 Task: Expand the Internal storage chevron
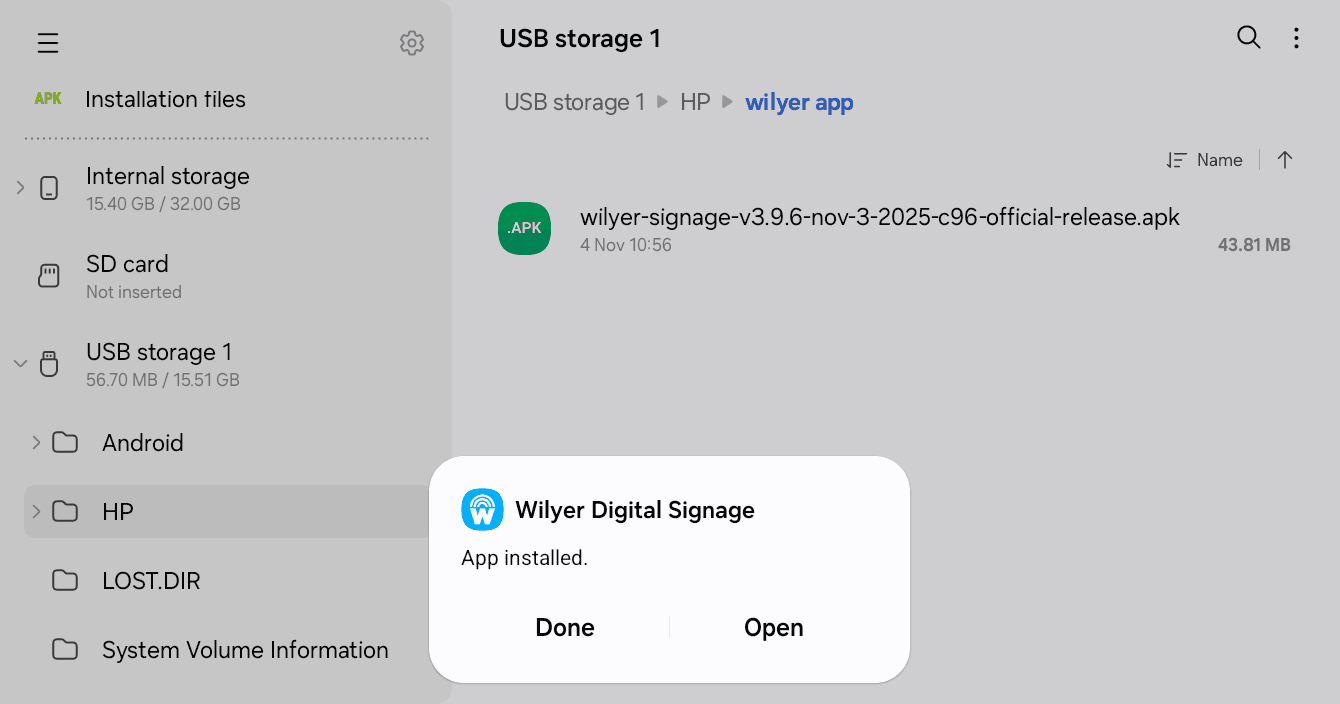tap(20, 187)
